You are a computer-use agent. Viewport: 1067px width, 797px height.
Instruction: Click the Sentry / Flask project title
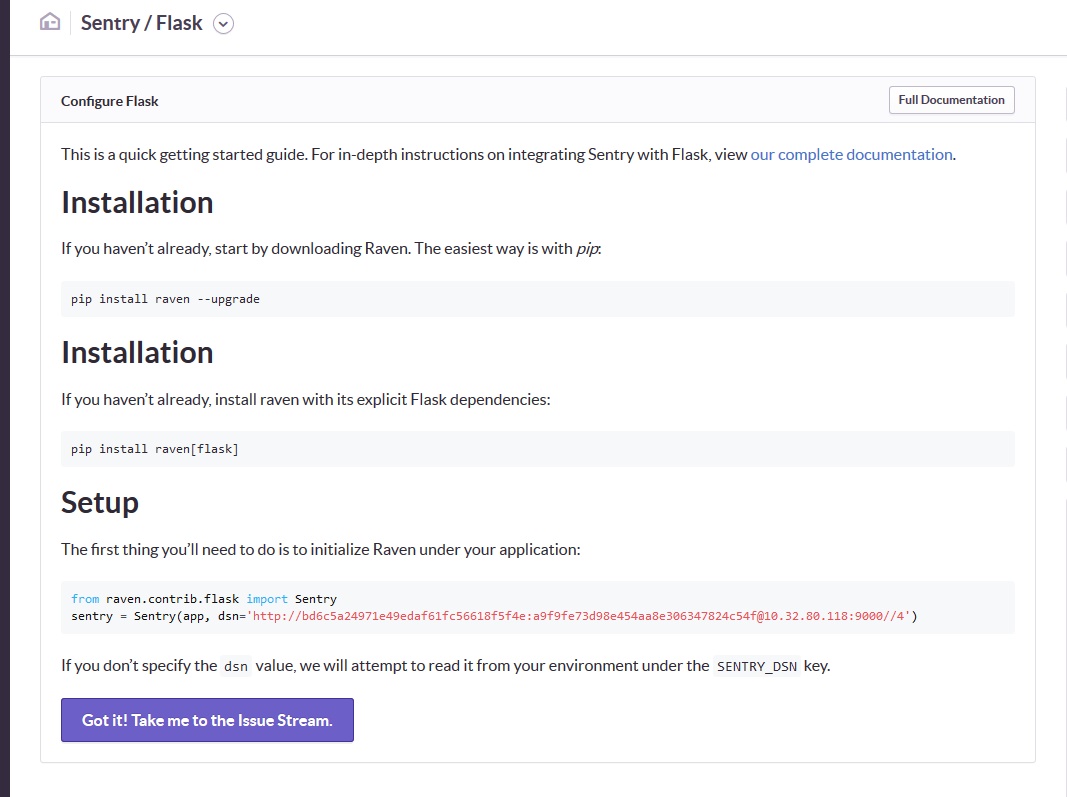click(141, 23)
